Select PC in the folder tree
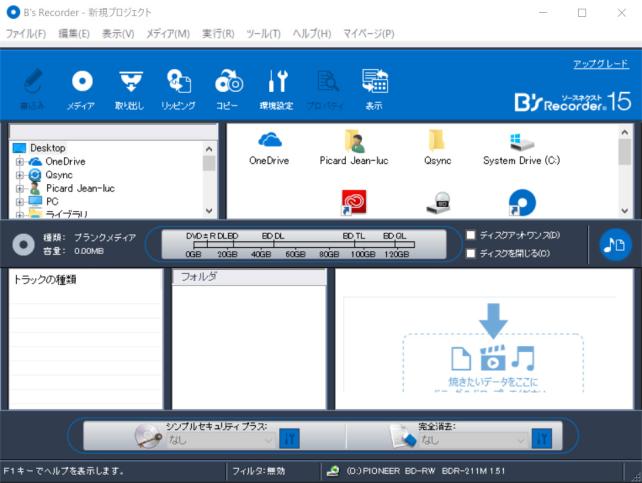642x483 pixels. coord(52,202)
